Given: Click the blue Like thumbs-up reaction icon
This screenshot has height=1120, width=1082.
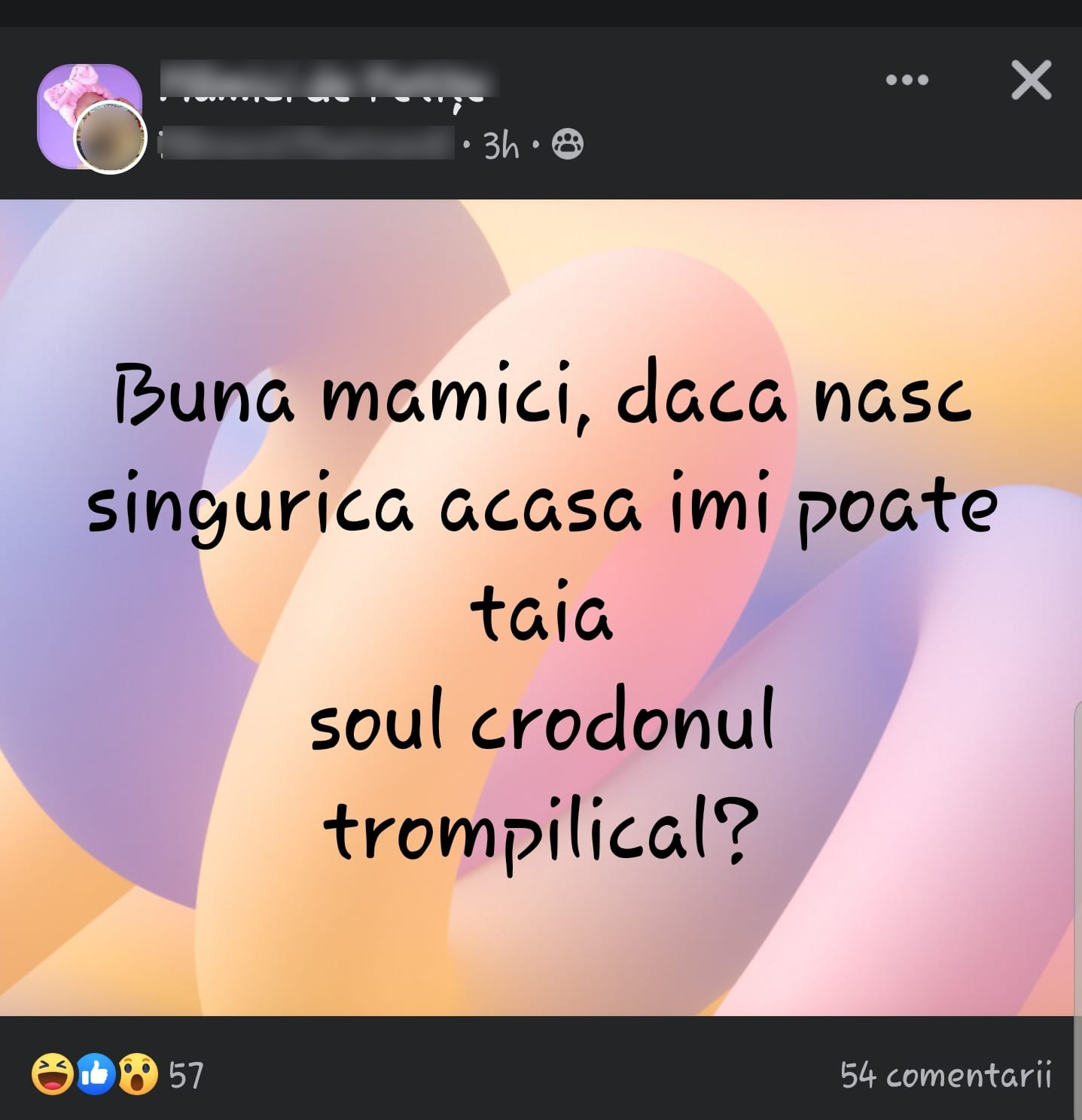Looking at the screenshot, I should click(95, 1074).
